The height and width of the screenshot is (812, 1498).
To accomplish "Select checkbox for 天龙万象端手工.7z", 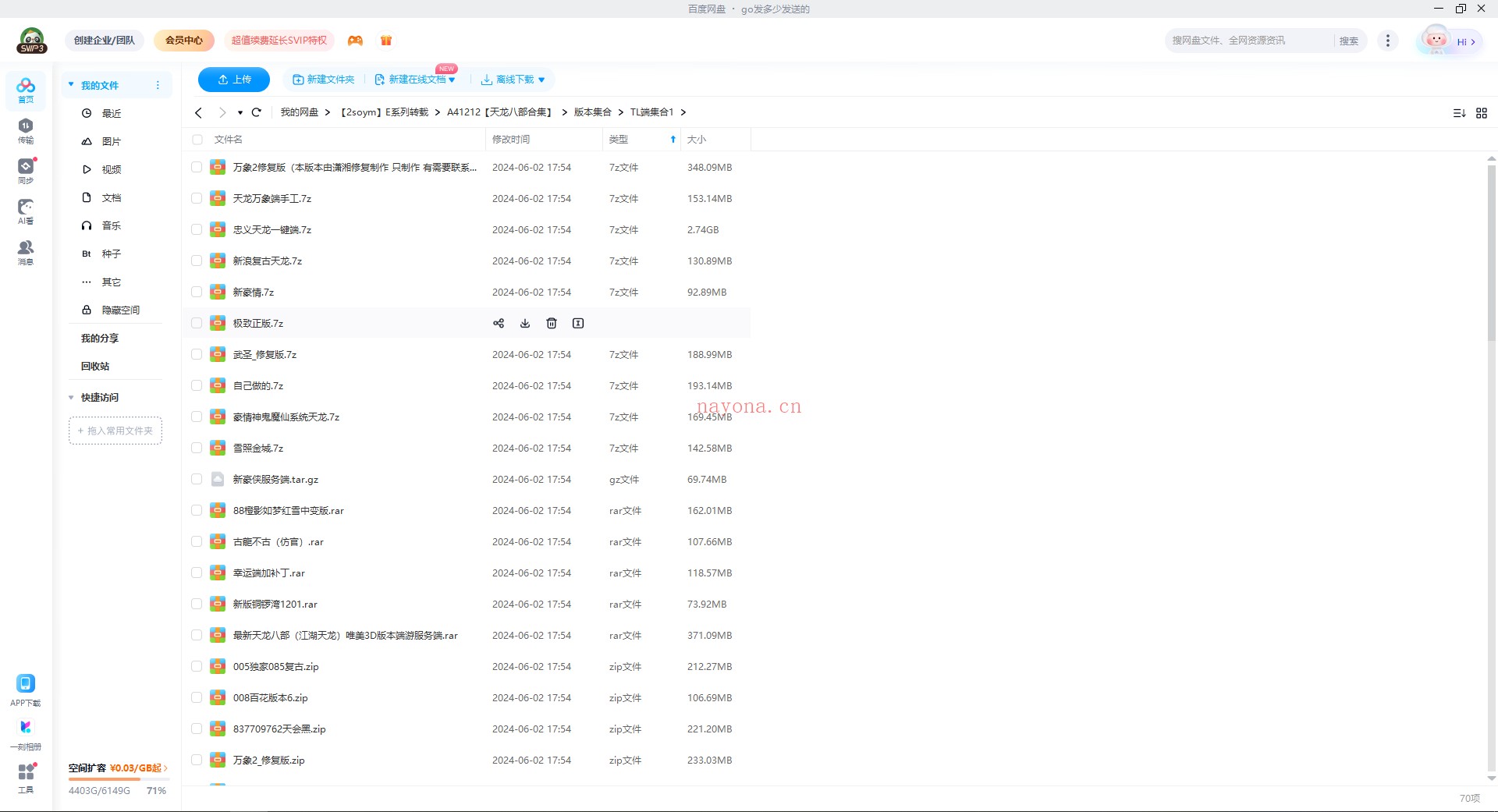I will 197,198.
